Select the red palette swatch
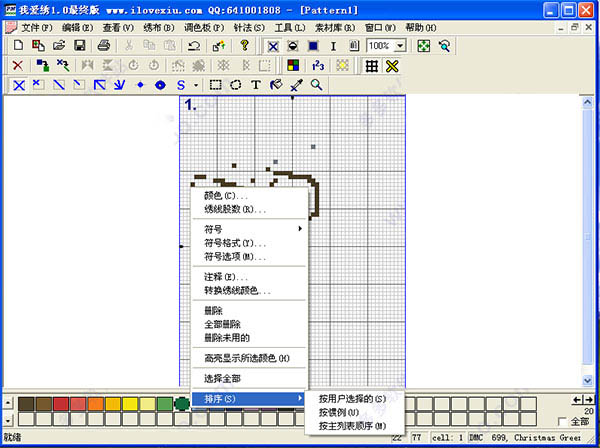 (x=61, y=404)
